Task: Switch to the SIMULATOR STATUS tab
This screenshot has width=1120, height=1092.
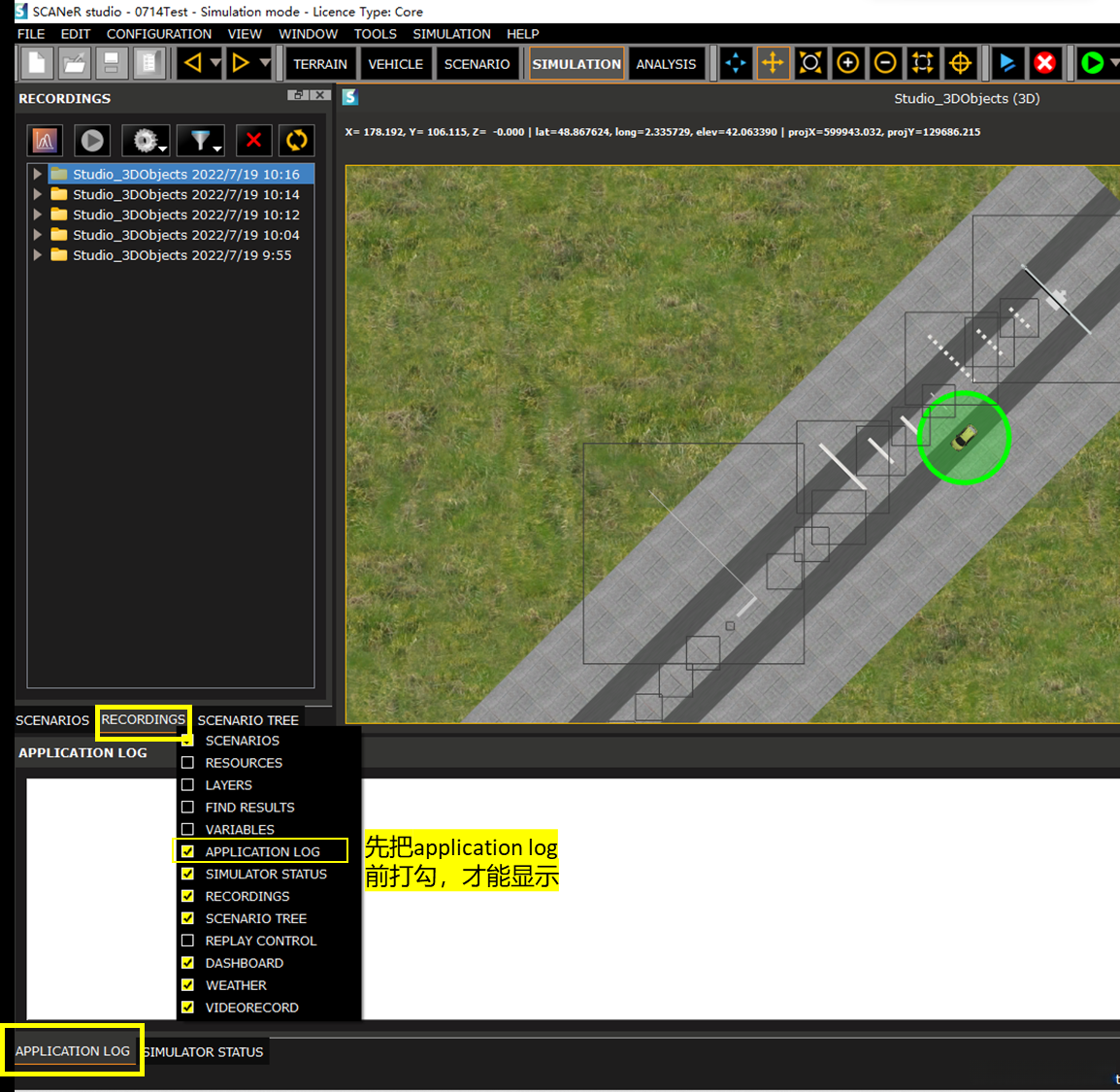Action: click(204, 1052)
